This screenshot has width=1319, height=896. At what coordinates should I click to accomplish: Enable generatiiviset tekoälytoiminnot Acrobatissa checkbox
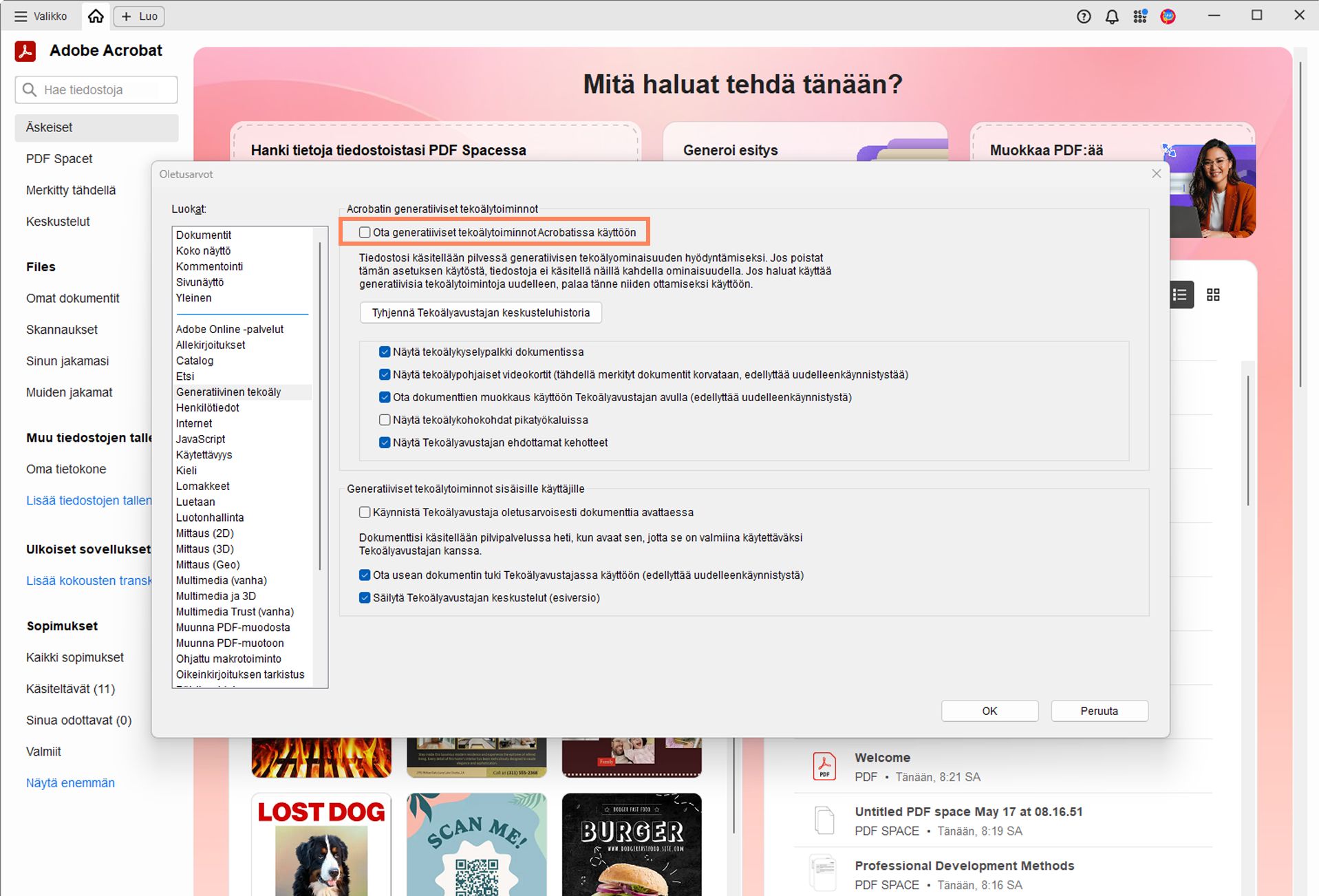(x=365, y=233)
